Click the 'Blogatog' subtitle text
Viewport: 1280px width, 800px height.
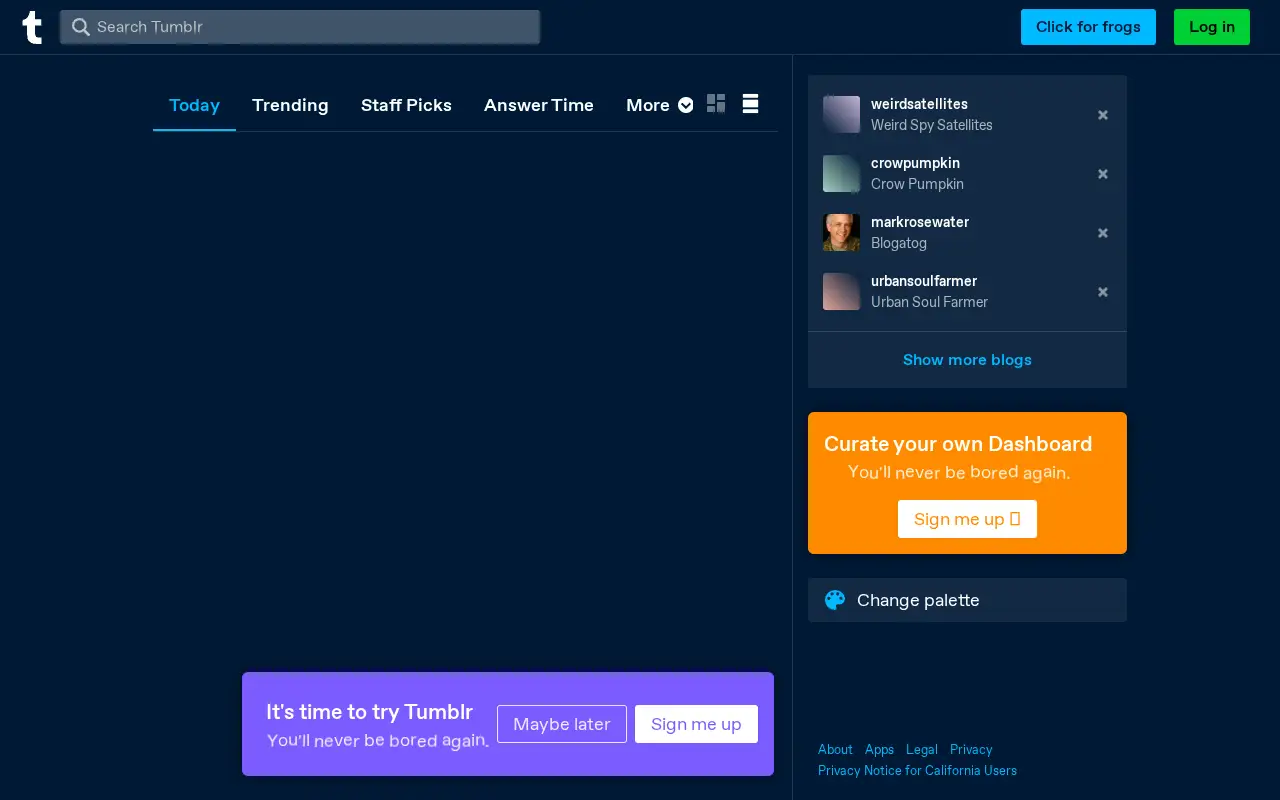(899, 243)
